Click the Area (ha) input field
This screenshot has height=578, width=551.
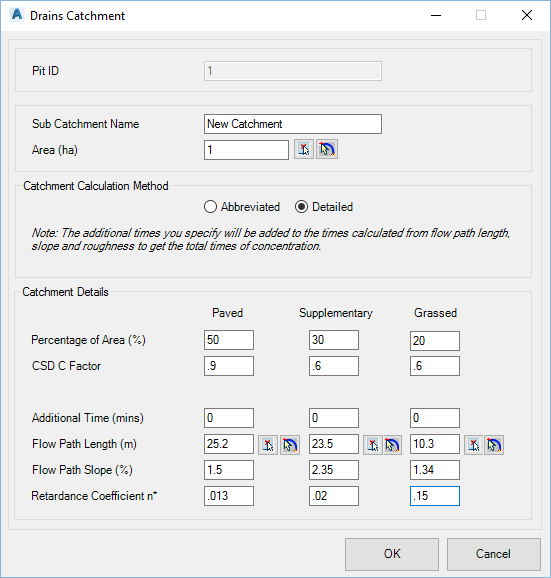tap(246, 150)
